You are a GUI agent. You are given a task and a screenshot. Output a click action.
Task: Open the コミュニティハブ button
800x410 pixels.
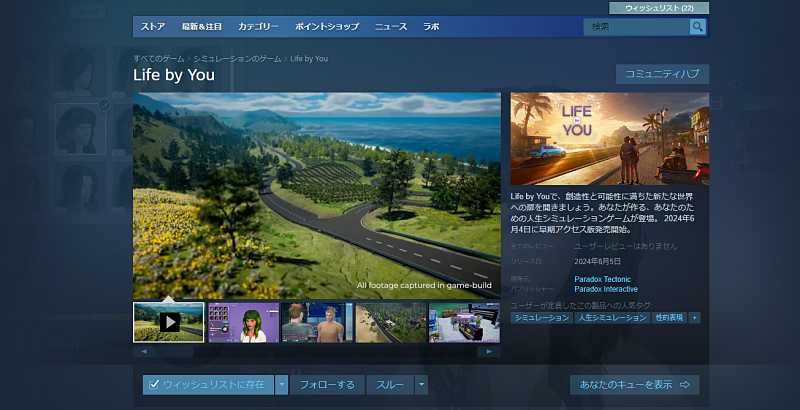[x=662, y=74]
